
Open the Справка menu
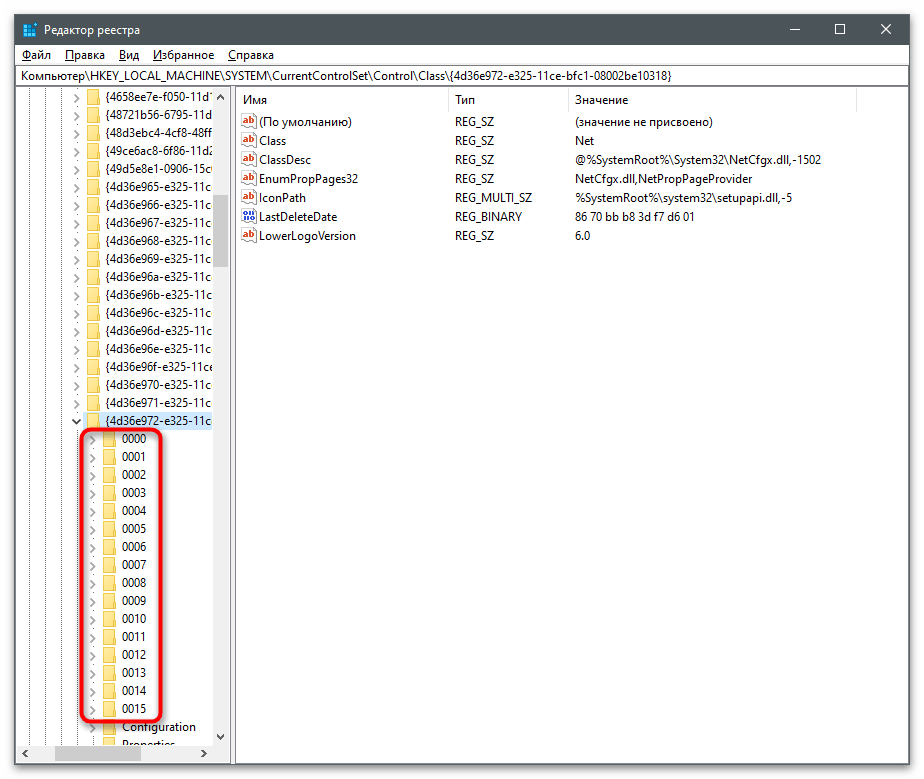point(250,55)
